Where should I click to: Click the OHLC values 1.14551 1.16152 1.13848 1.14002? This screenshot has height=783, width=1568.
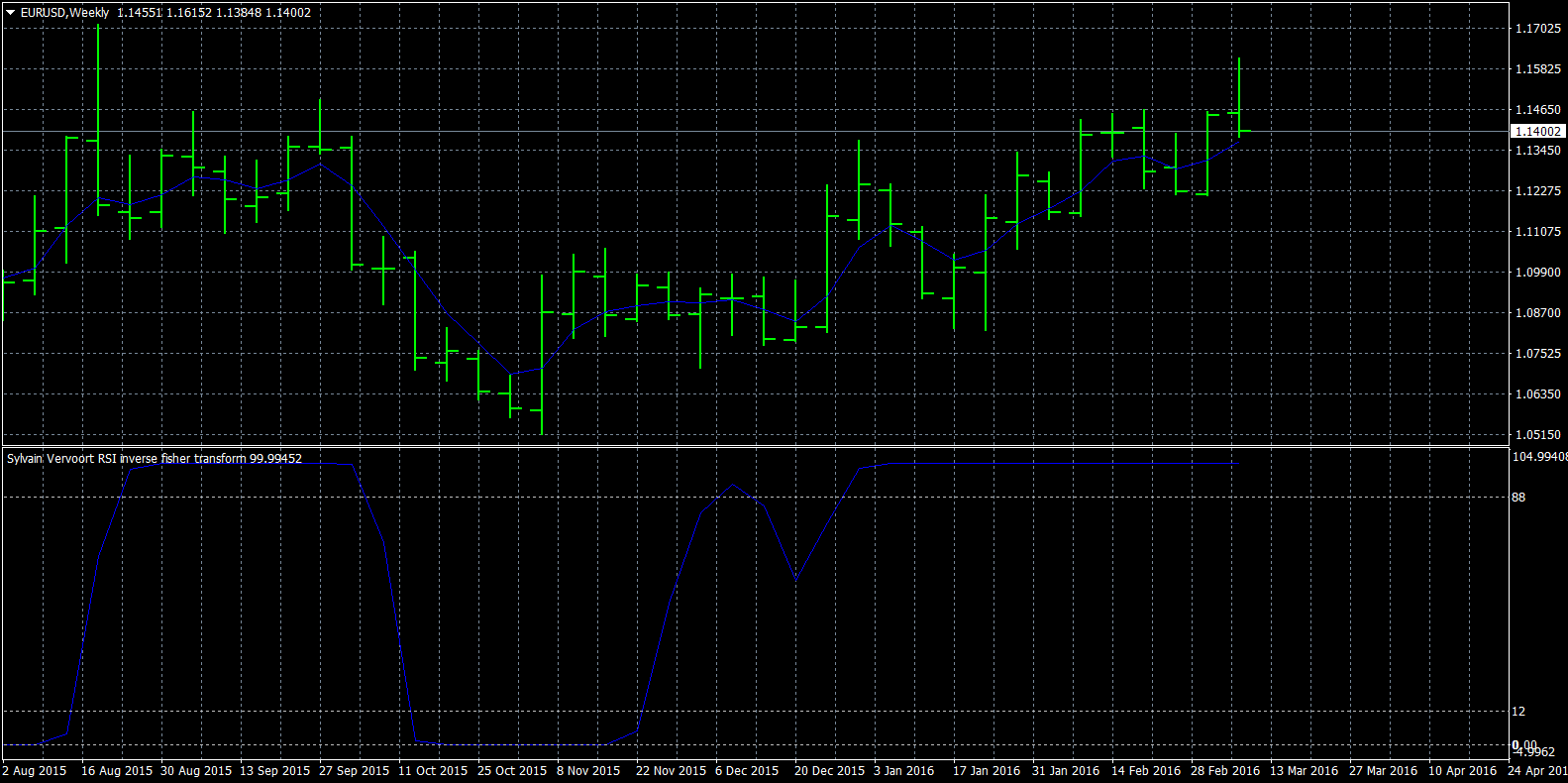tap(214, 13)
